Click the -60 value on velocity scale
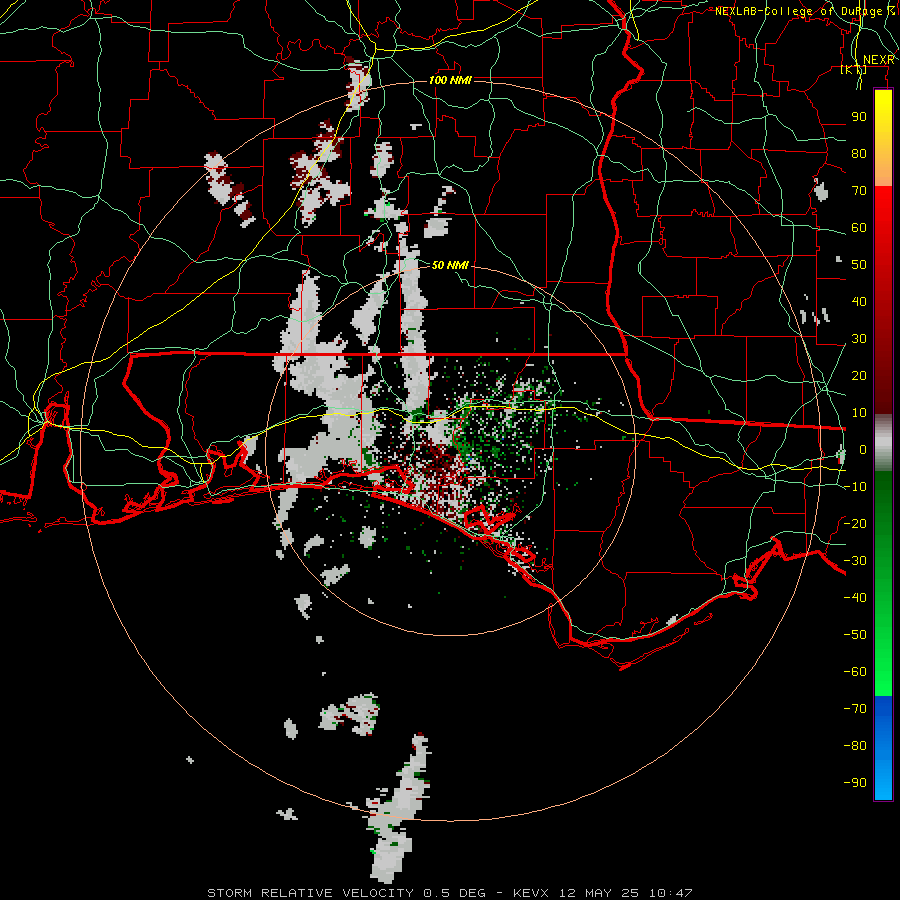Image resolution: width=900 pixels, height=900 pixels. [x=855, y=672]
